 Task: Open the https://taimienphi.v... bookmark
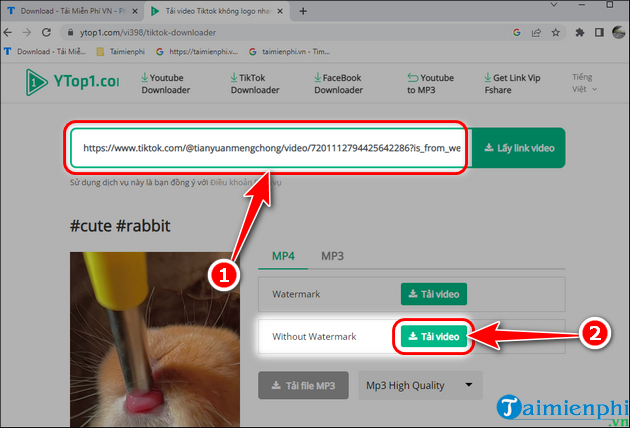point(197,51)
